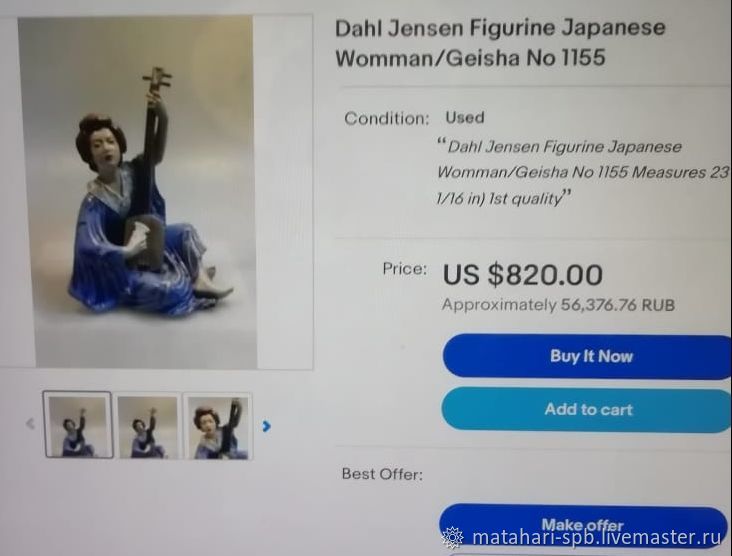Click the Price label
Screen dimensions: 732x556
click(x=404, y=268)
